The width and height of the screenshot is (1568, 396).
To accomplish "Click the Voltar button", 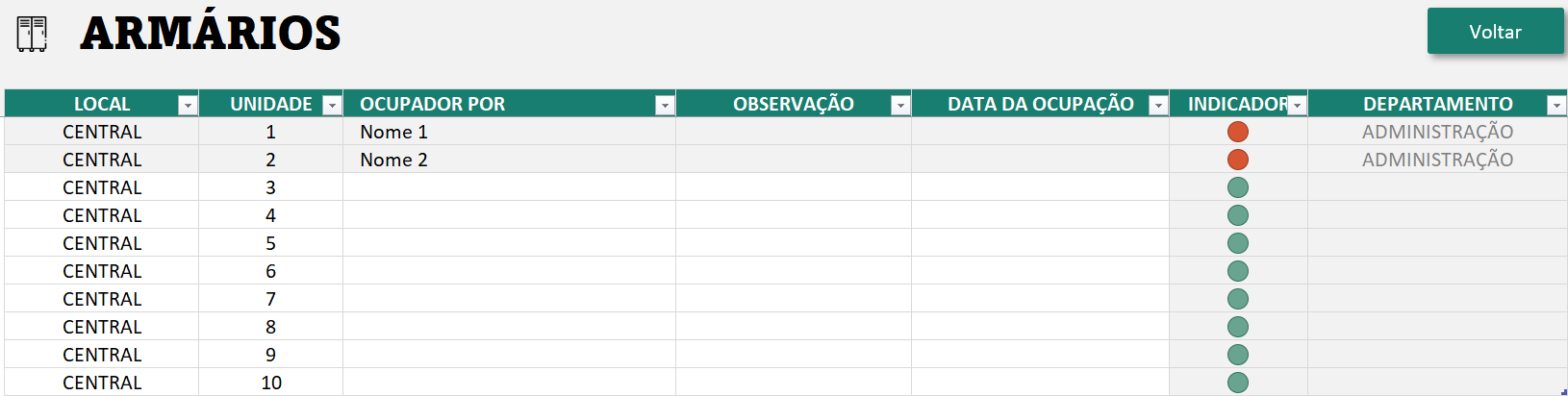I will pos(1495,32).
